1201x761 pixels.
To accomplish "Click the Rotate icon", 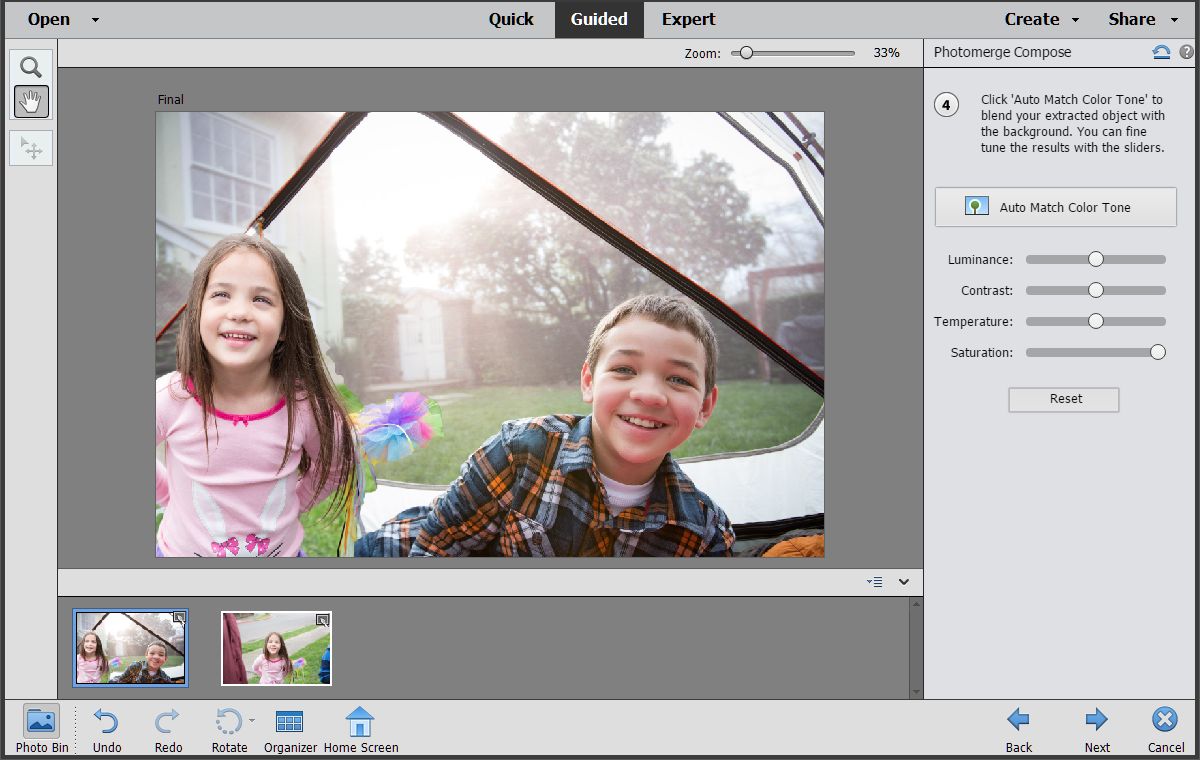I will tap(228, 722).
